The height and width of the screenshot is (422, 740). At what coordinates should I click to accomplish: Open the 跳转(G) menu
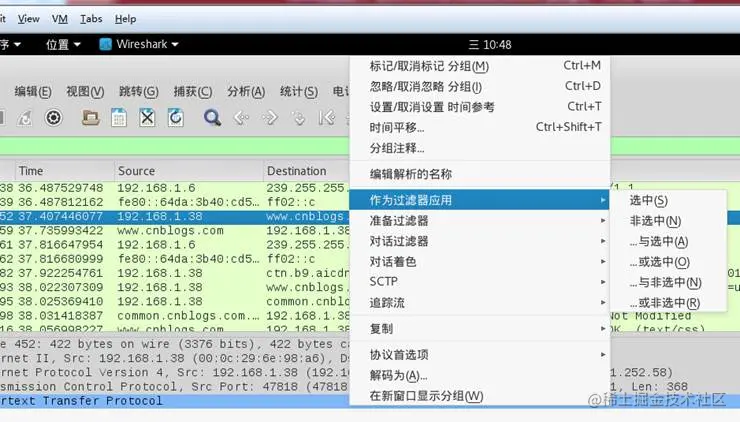[x=138, y=91]
